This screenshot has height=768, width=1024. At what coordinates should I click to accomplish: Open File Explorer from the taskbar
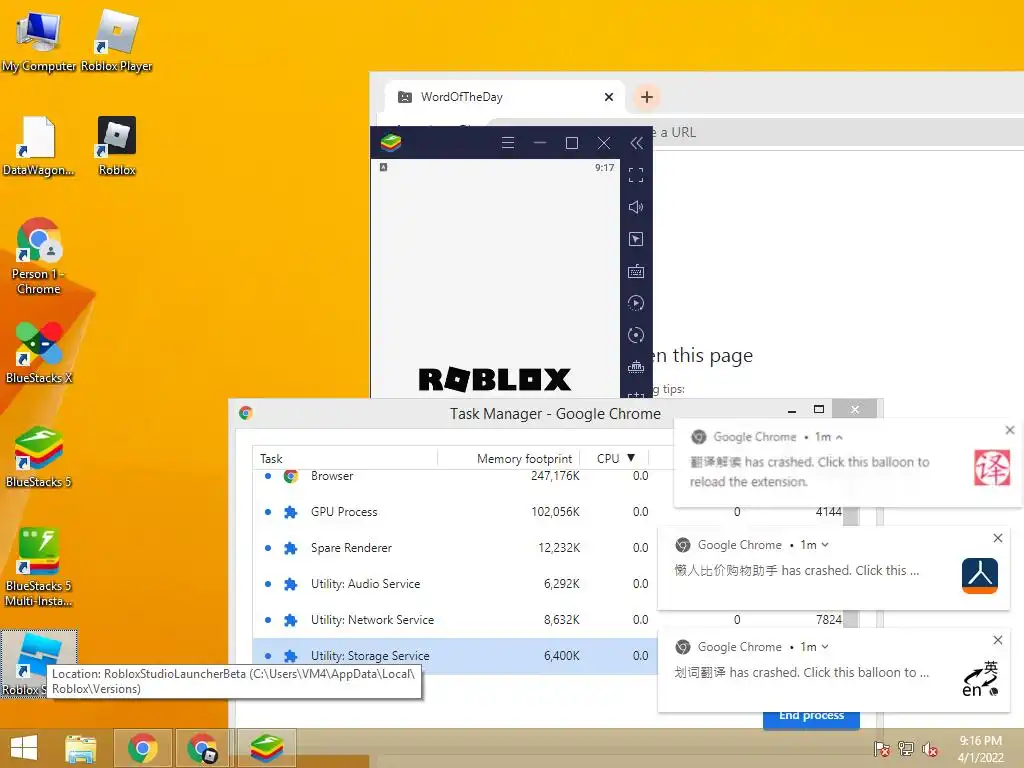tap(80, 748)
